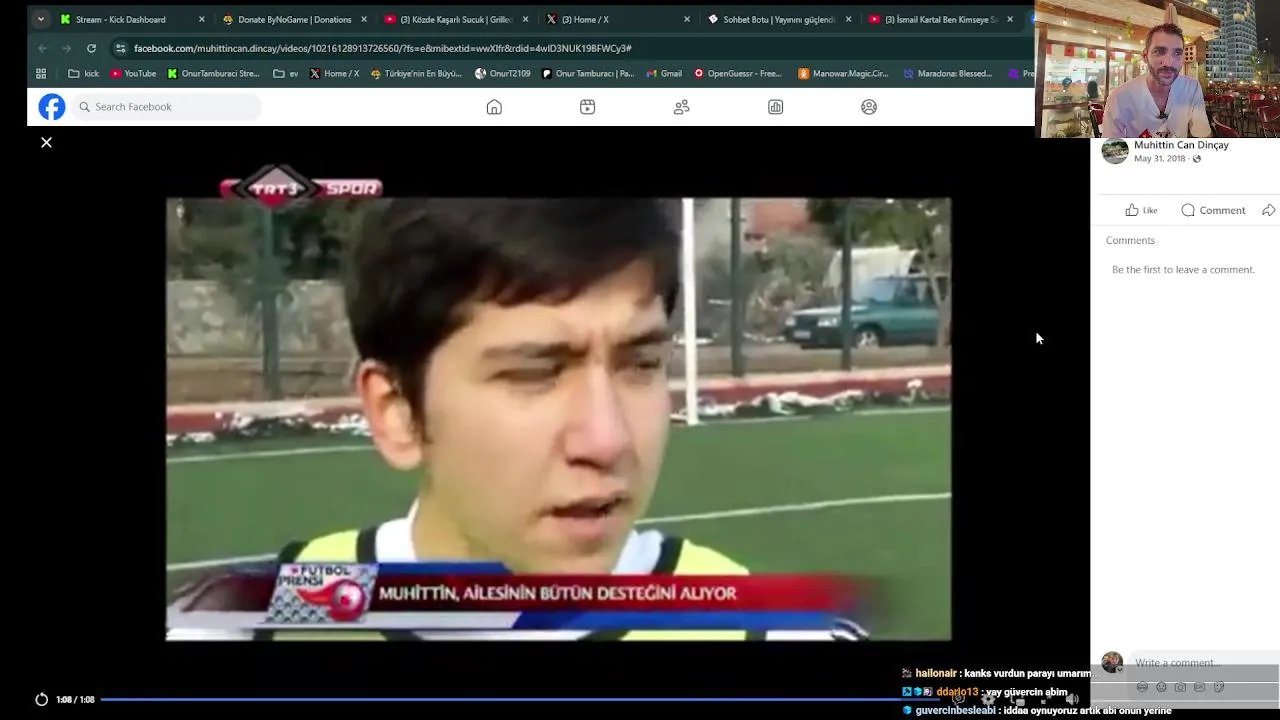1280x720 pixels.
Task: Open the Gmail bookmark
Action: coord(664,73)
